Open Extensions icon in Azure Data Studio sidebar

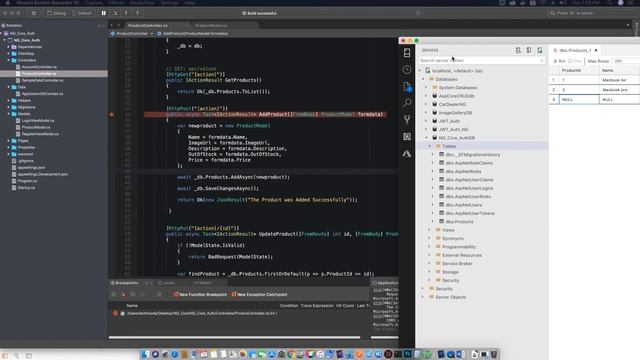[407, 137]
